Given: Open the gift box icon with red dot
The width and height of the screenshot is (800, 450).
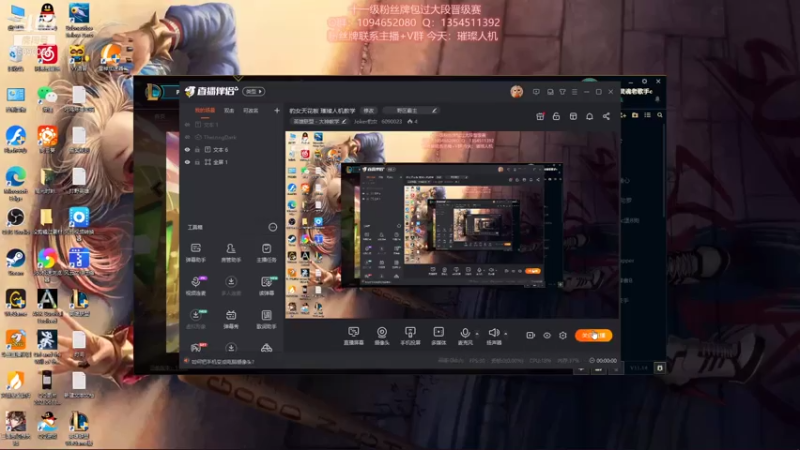Looking at the screenshot, I should click(540, 116).
